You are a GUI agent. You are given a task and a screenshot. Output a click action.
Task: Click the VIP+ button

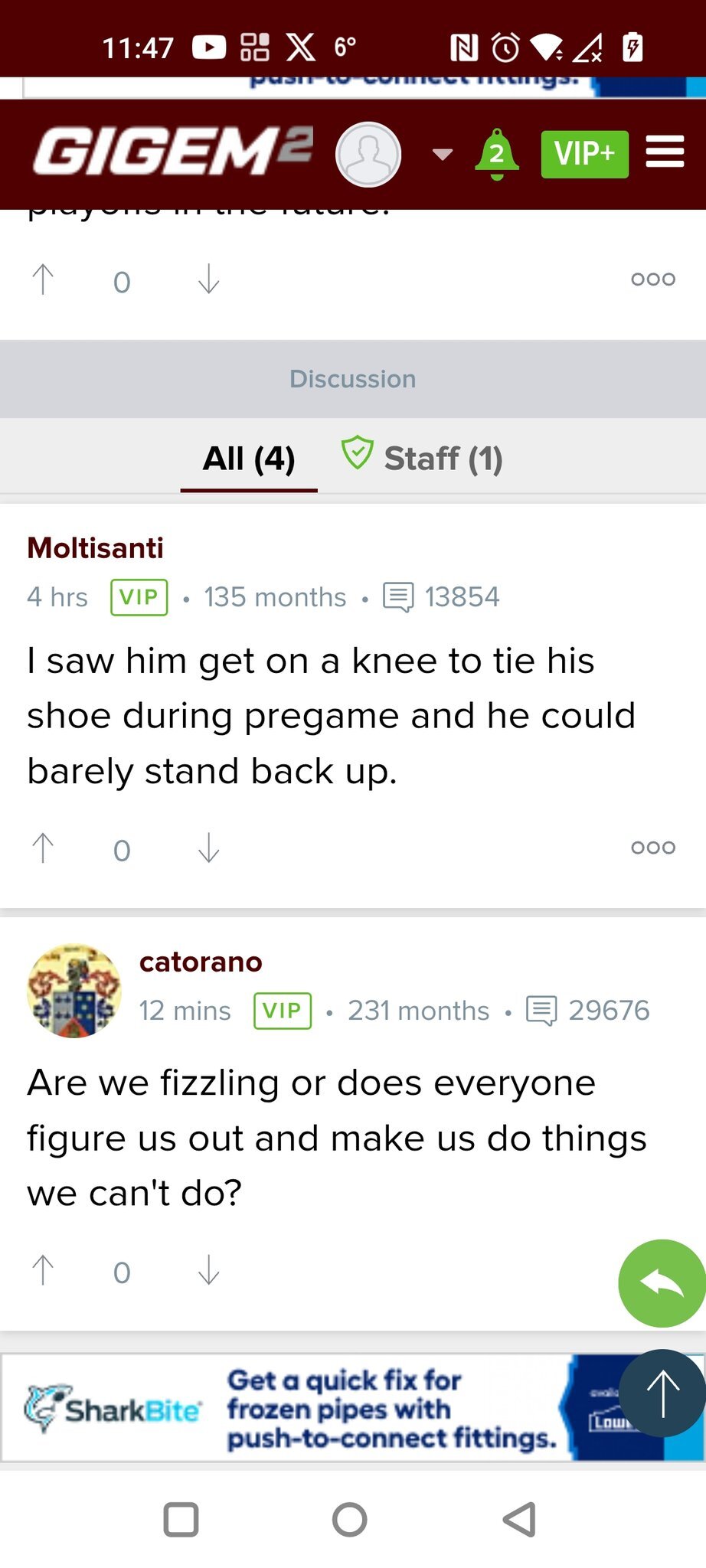coord(584,154)
